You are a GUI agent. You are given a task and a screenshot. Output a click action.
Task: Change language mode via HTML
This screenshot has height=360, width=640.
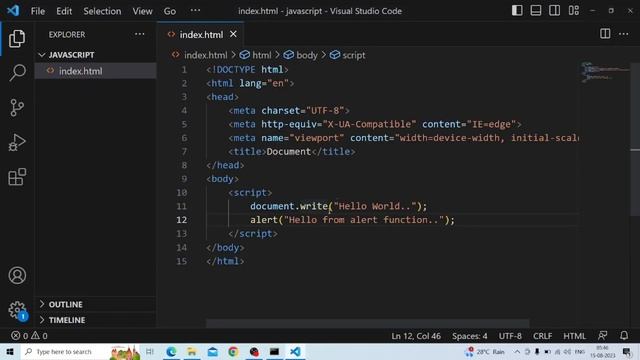point(574,336)
